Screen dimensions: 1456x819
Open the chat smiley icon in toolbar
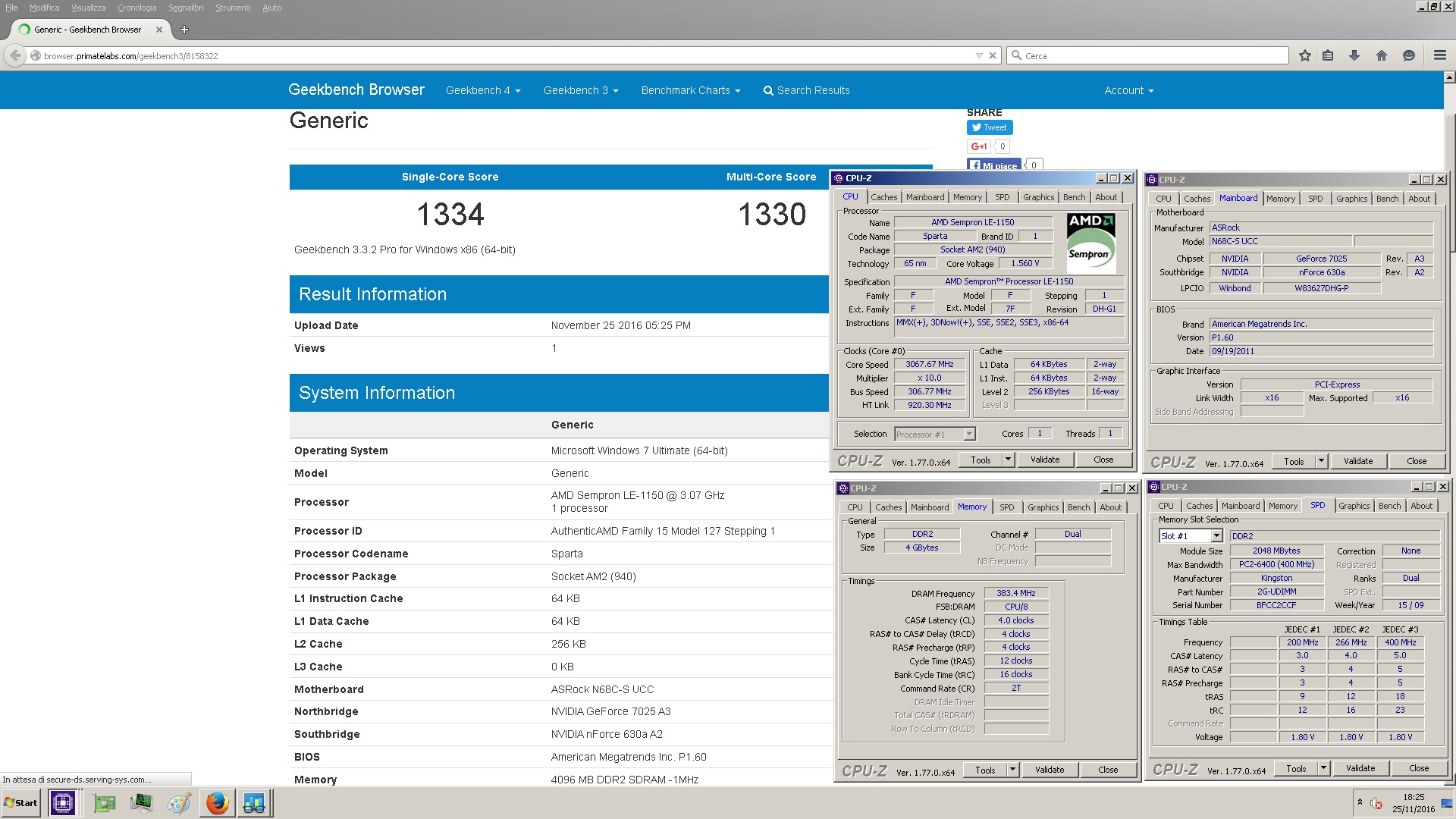click(x=1409, y=55)
